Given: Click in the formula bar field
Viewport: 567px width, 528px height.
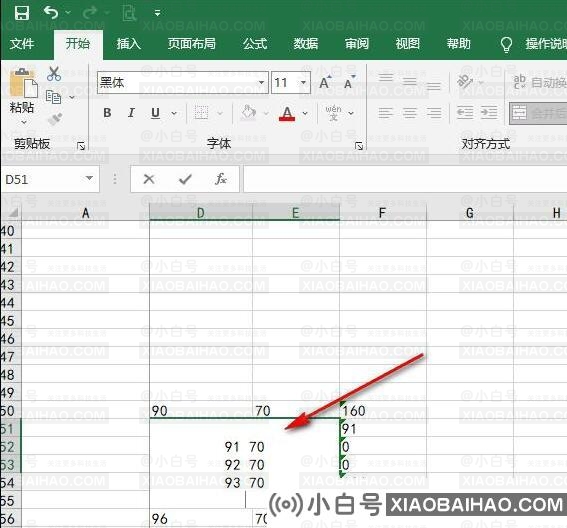Looking at the screenshot, I should pos(405,179).
